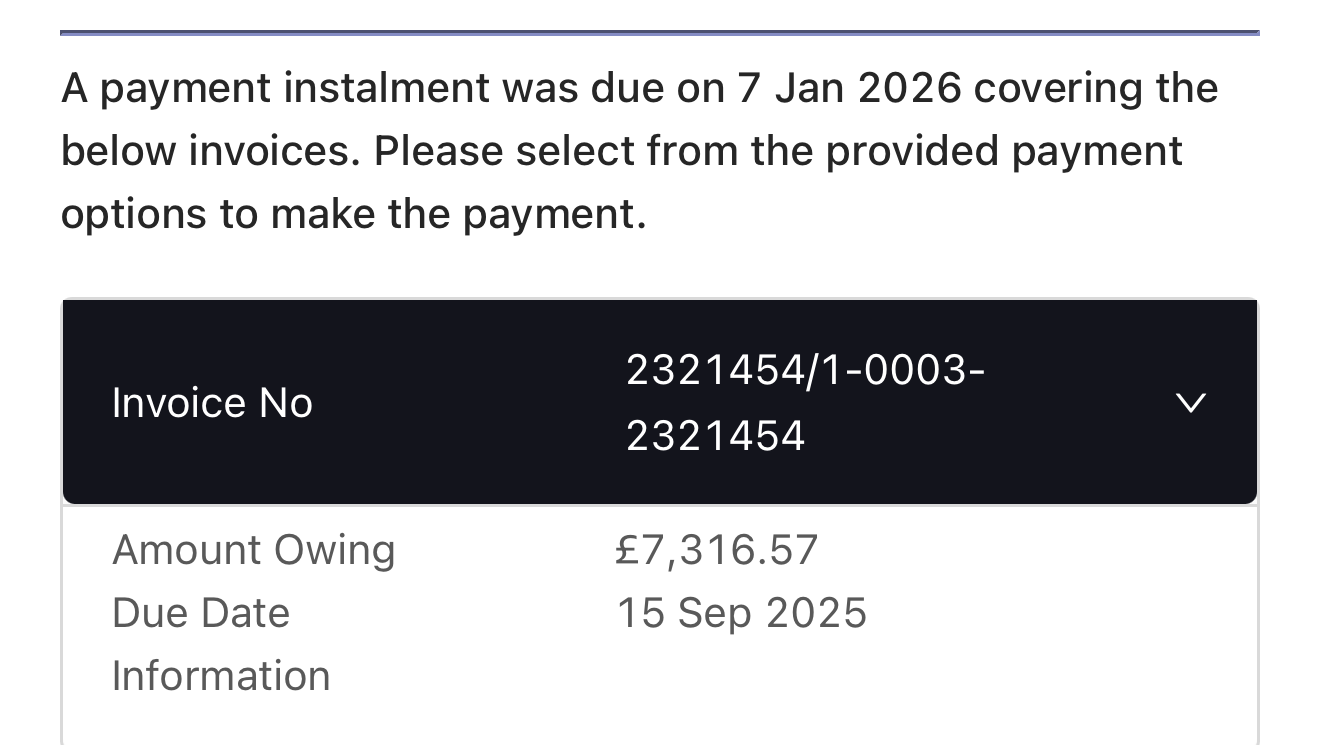Screen dimensions: 1320x745
Task: Select the "15 Sep 2025" due date
Action: (741, 613)
